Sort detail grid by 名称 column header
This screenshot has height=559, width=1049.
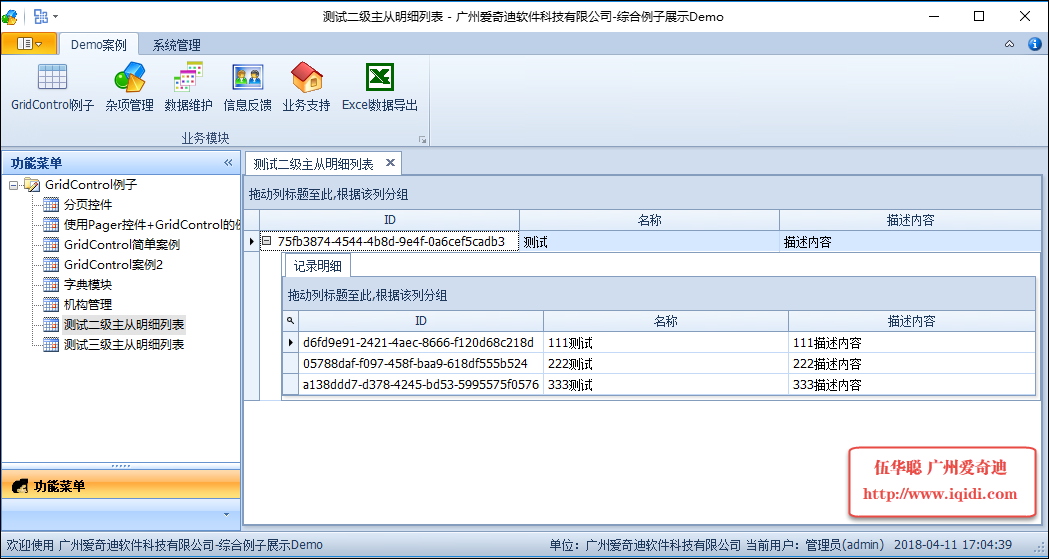coord(666,321)
